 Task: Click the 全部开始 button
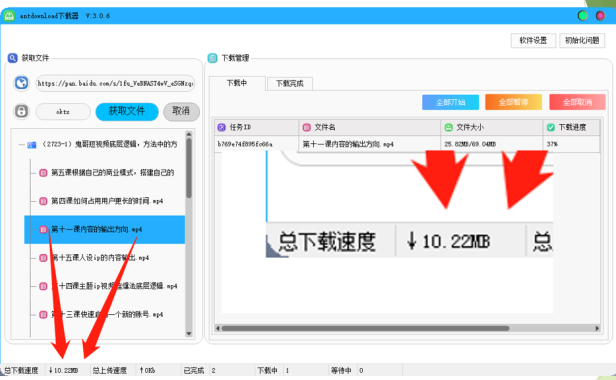(451, 102)
